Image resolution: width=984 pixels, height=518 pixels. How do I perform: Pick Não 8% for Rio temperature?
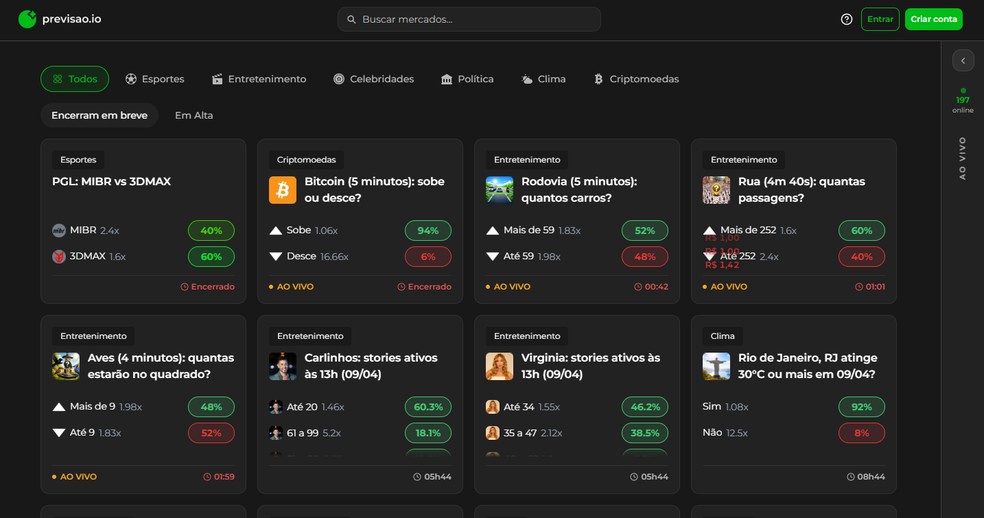[862, 433]
